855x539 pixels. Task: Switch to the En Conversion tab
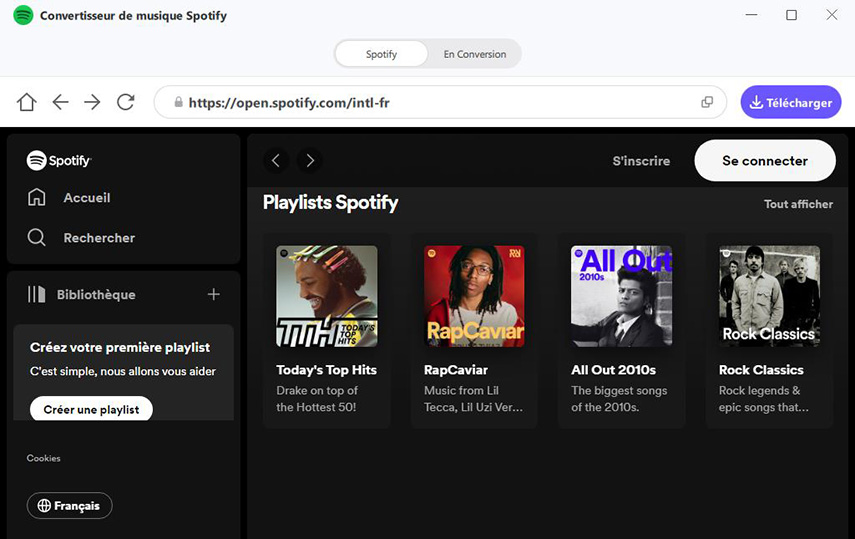point(474,54)
